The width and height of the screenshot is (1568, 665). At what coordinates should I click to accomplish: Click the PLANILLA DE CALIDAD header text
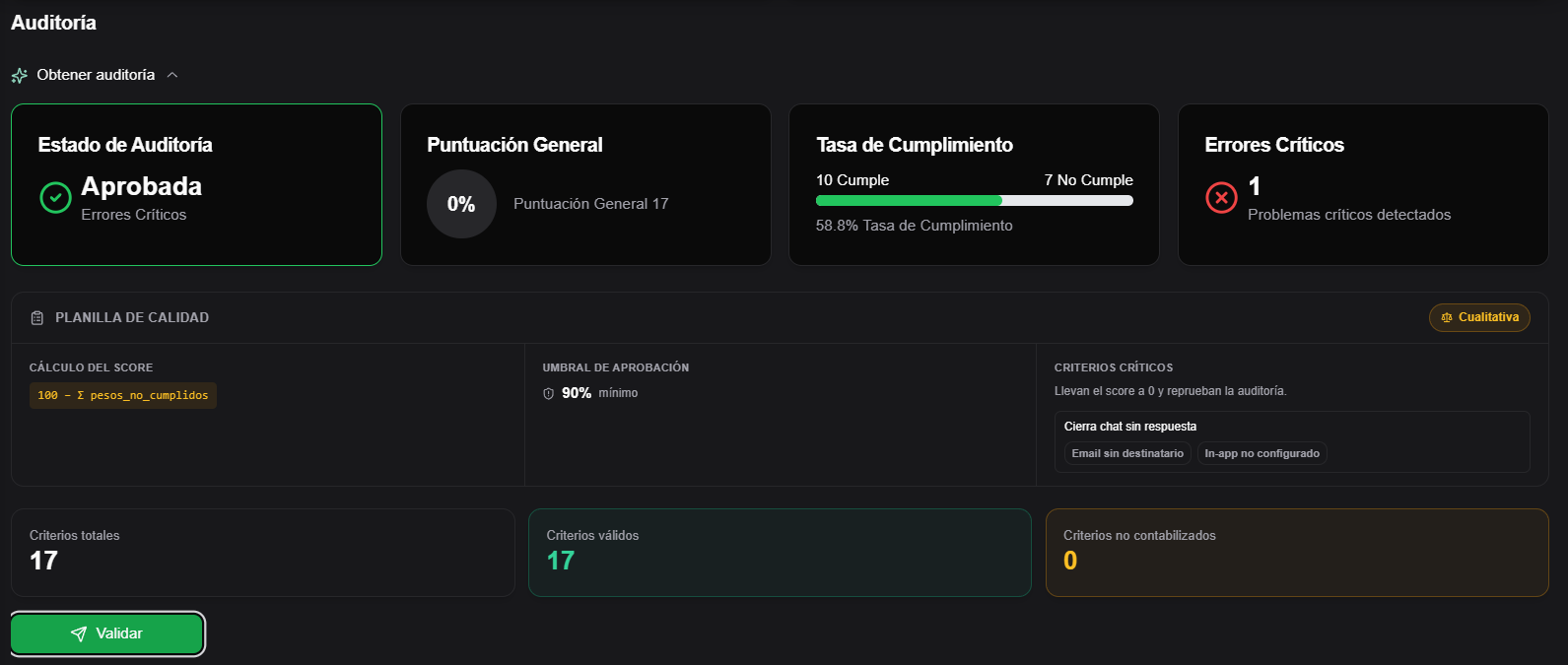coord(132,317)
